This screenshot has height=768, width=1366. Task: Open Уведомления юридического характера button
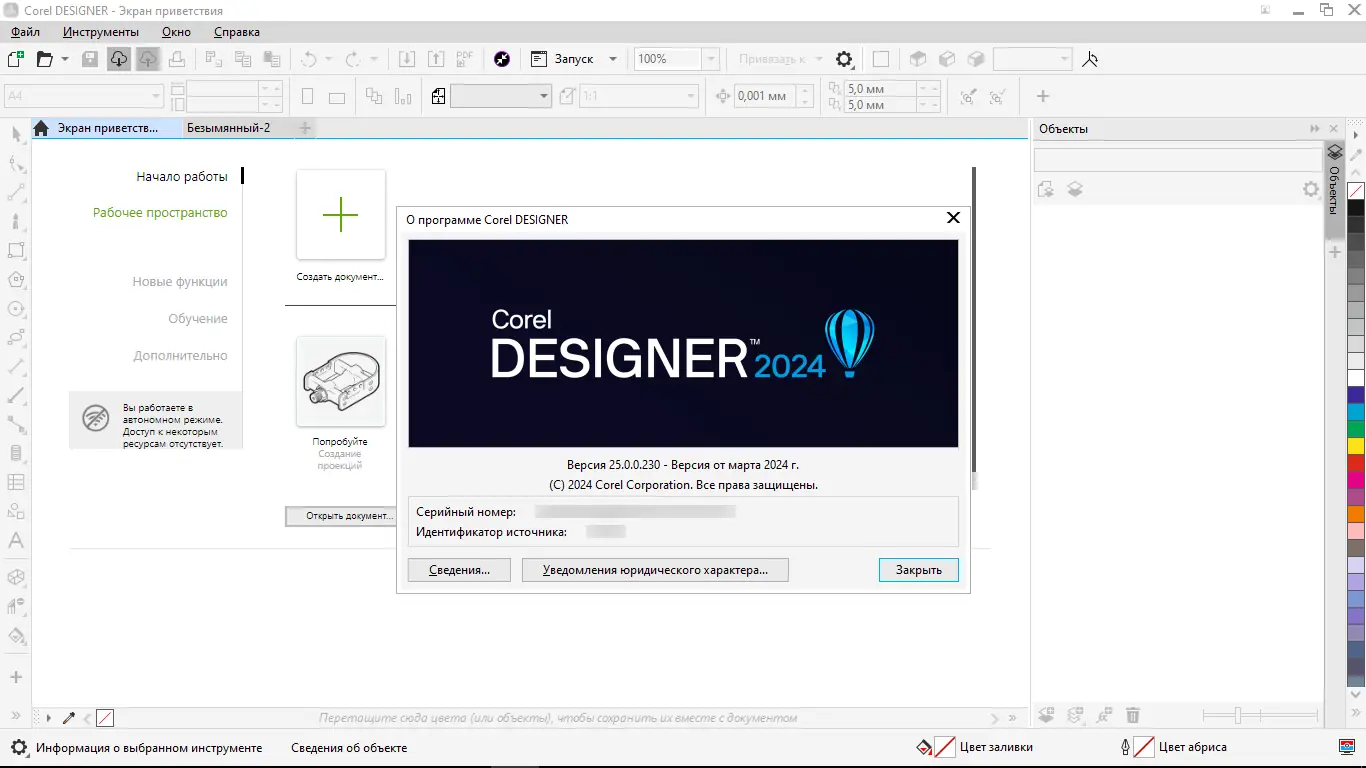coord(655,570)
